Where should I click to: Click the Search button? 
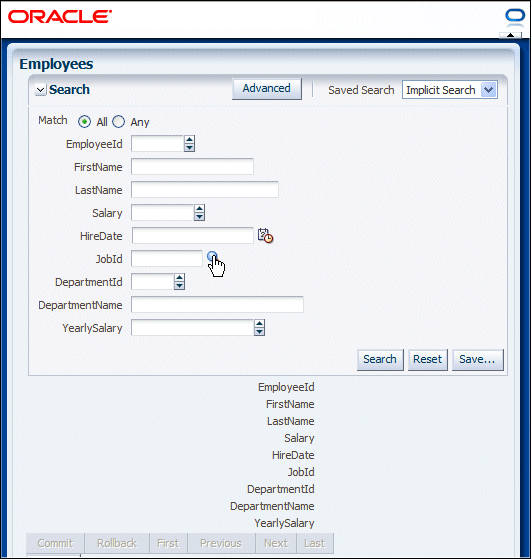click(380, 359)
